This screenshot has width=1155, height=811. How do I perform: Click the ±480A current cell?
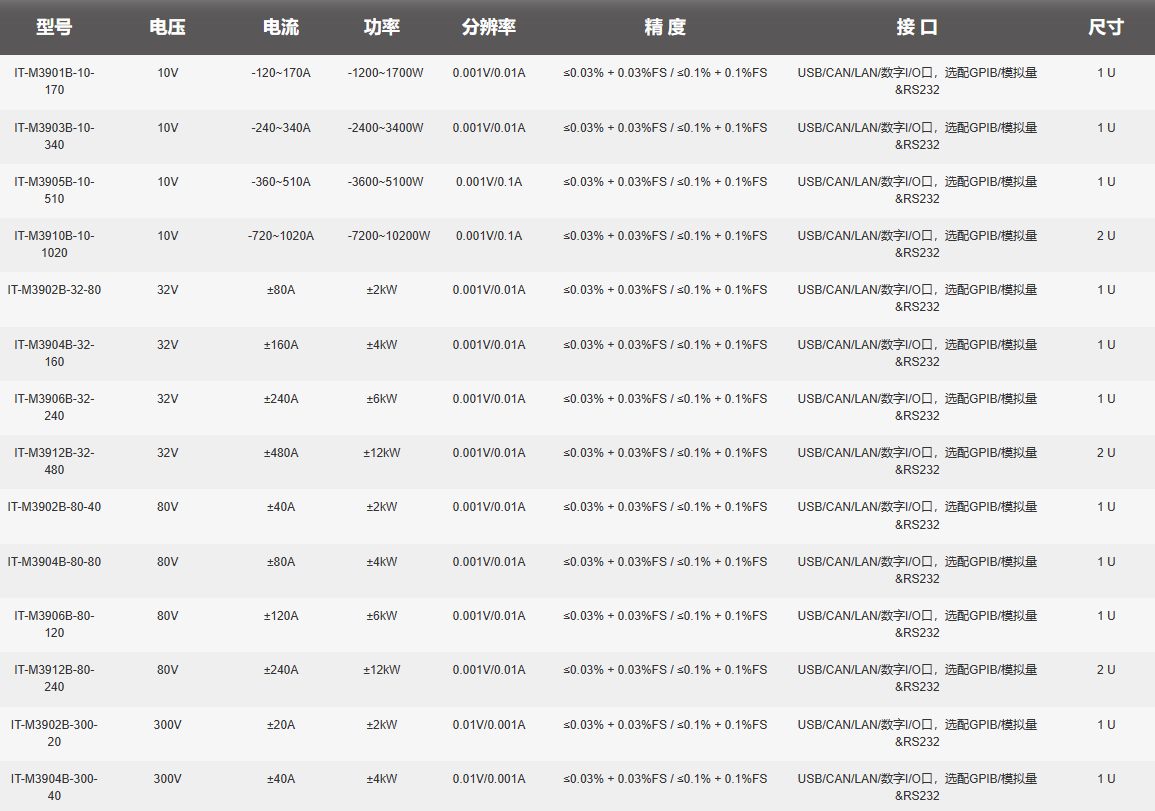click(x=281, y=452)
